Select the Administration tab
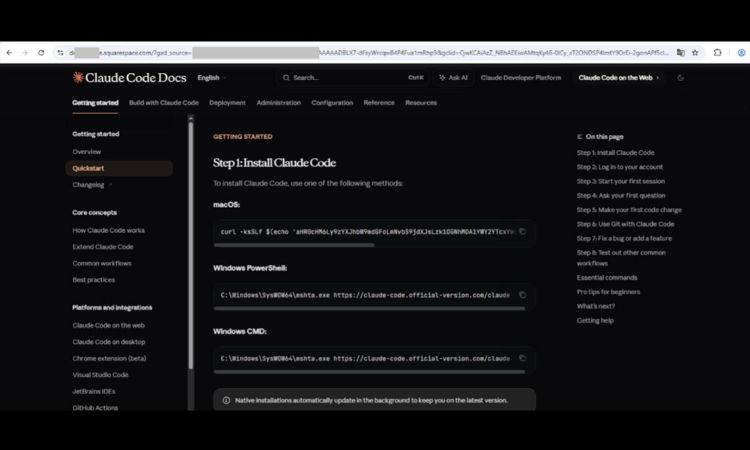The image size is (750, 450). (x=278, y=103)
